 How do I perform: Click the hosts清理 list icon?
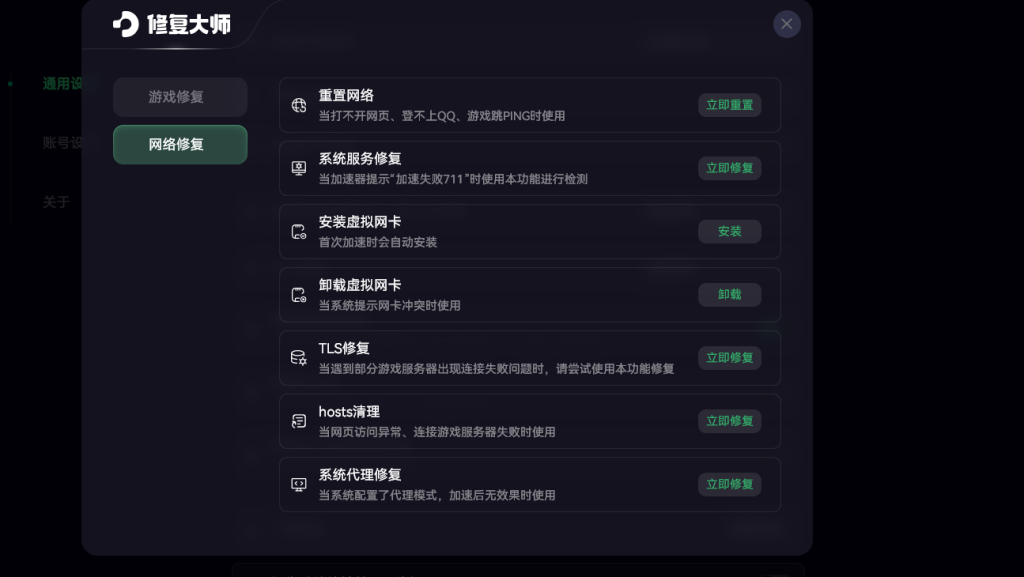[x=298, y=421]
